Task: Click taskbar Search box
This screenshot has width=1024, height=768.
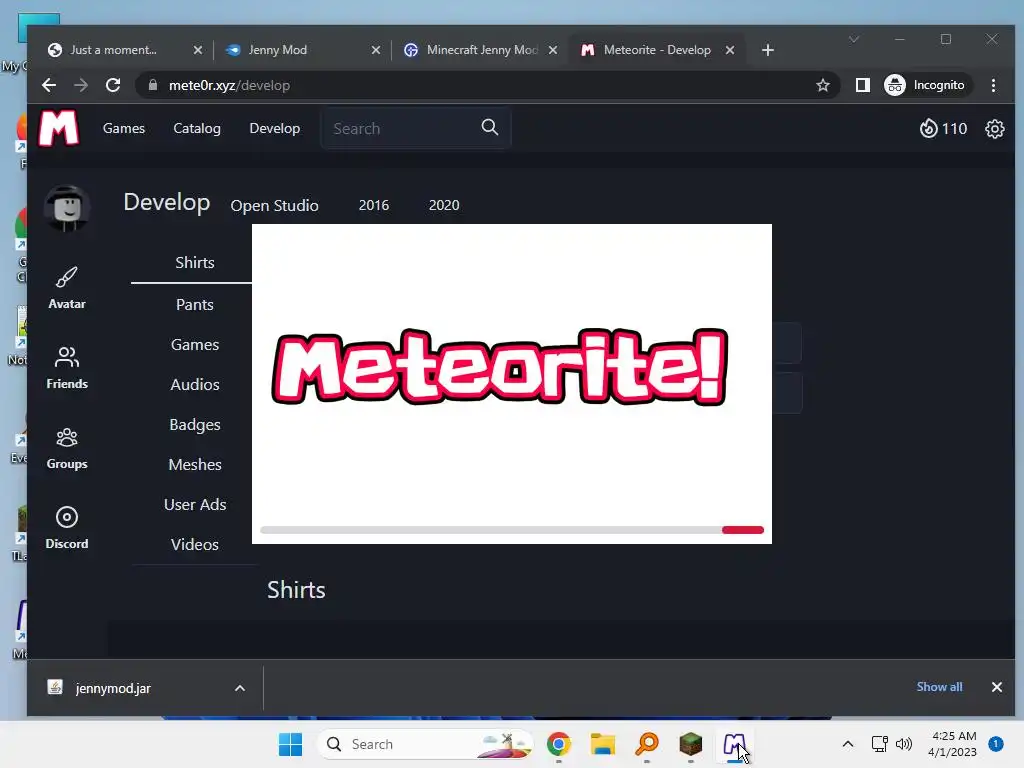Action: click(x=425, y=744)
